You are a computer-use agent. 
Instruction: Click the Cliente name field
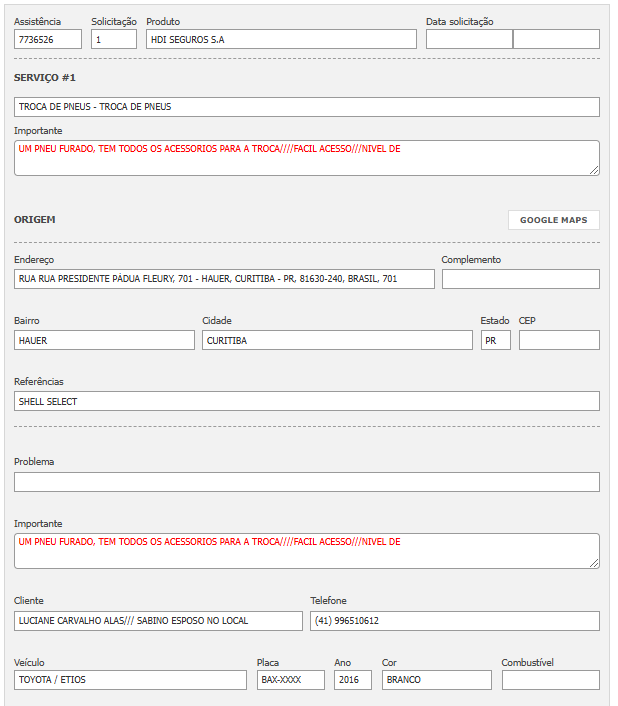coord(157,621)
